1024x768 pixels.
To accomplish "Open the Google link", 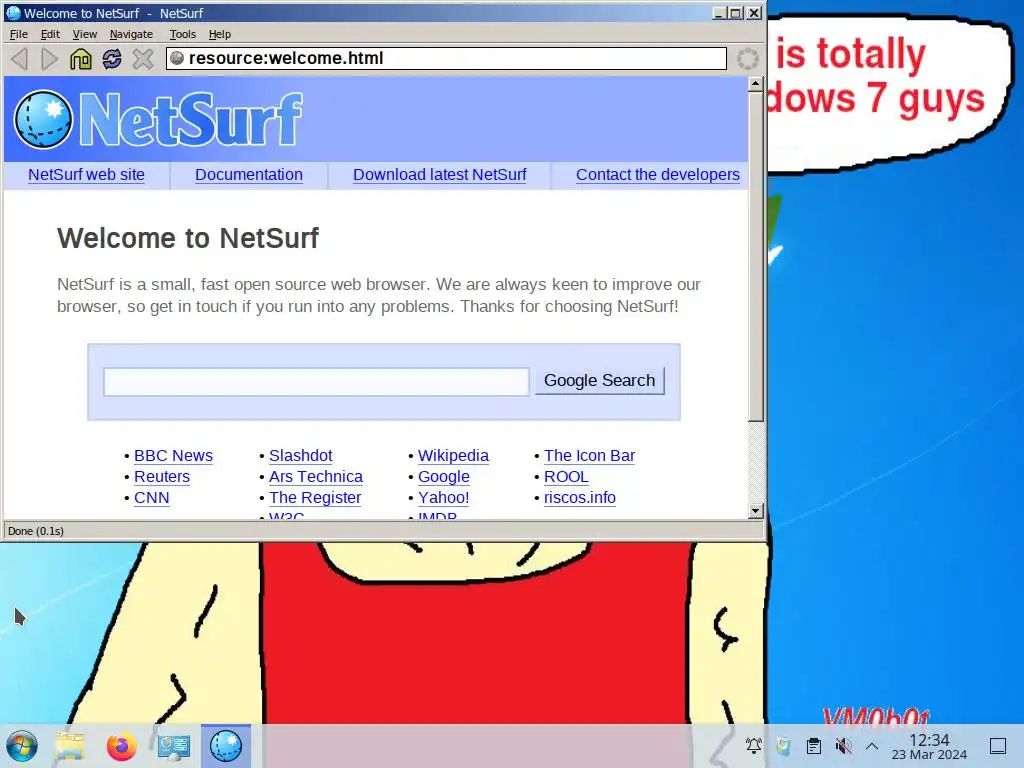I will [443, 476].
